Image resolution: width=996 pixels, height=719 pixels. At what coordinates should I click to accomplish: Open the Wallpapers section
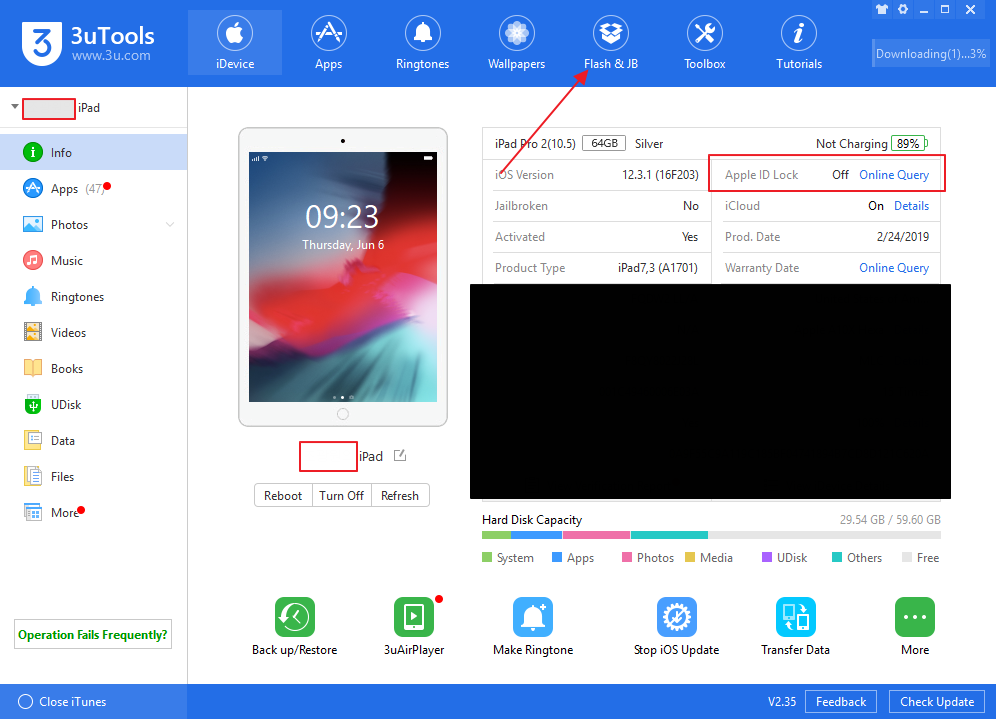point(516,43)
